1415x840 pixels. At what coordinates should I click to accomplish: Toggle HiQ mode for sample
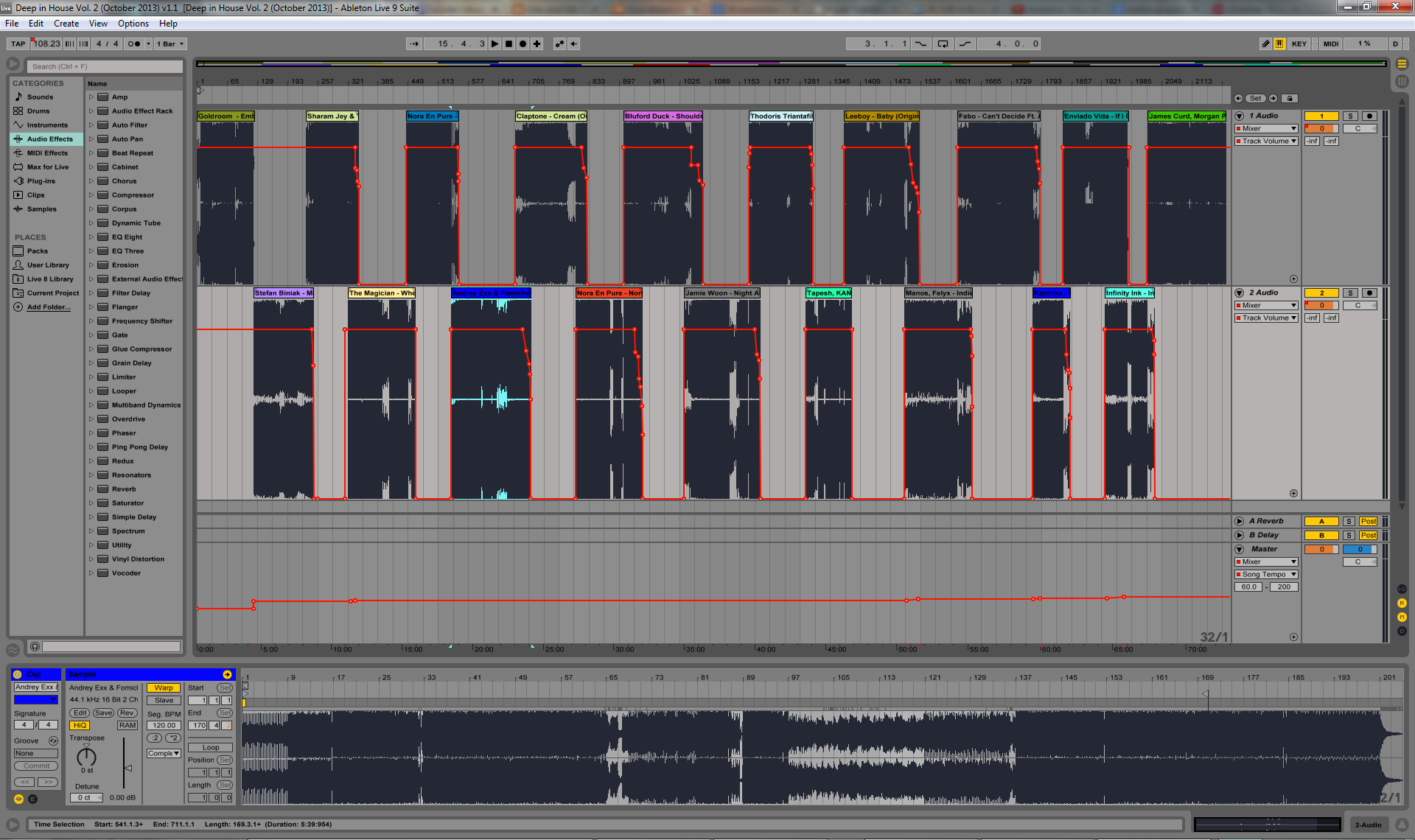(x=80, y=726)
